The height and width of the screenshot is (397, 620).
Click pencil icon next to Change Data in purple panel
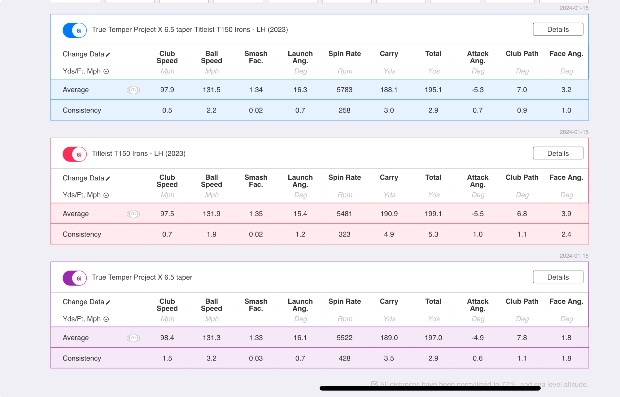(108, 302)
